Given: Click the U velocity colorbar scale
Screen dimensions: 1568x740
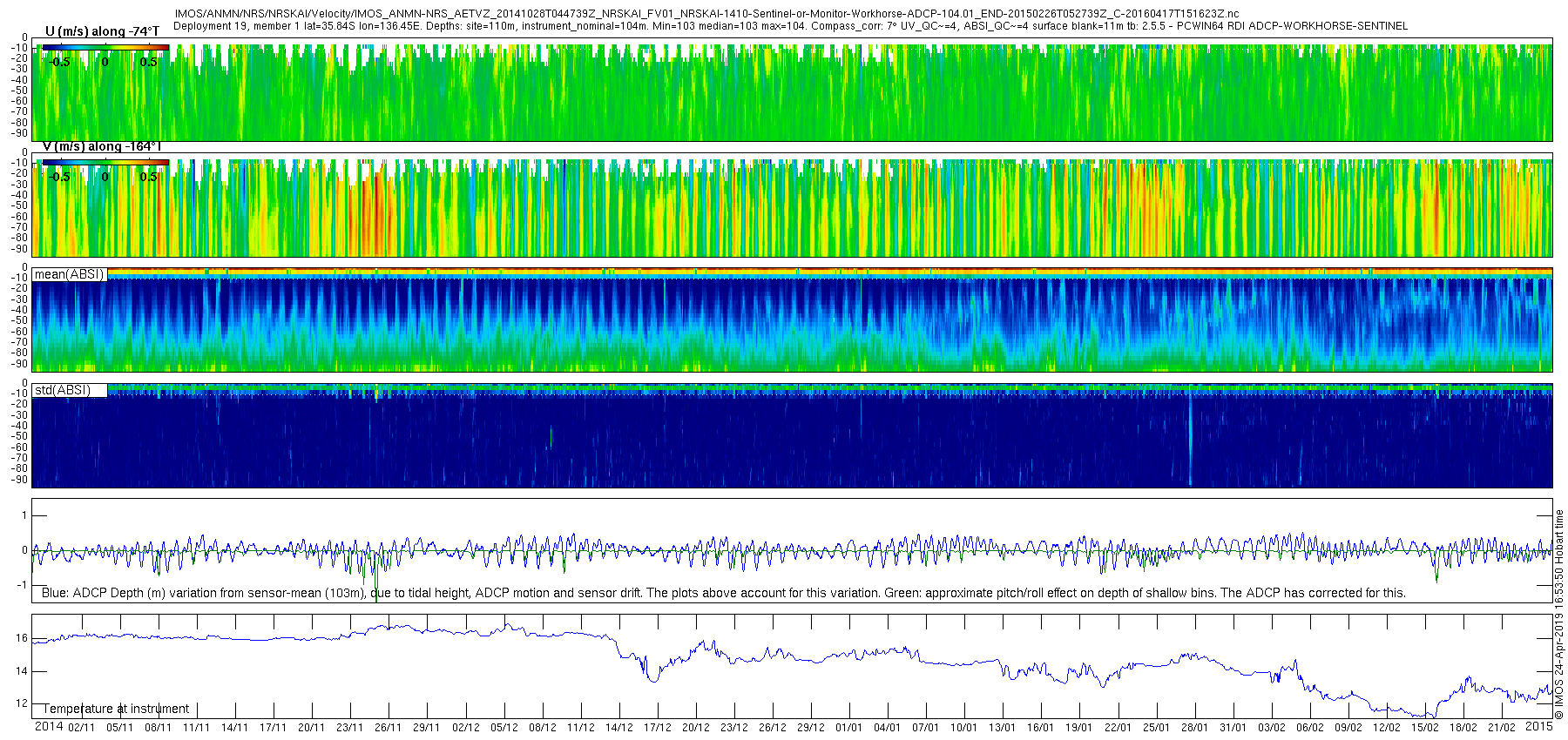Looking at the screenshot, I should 105,47.
